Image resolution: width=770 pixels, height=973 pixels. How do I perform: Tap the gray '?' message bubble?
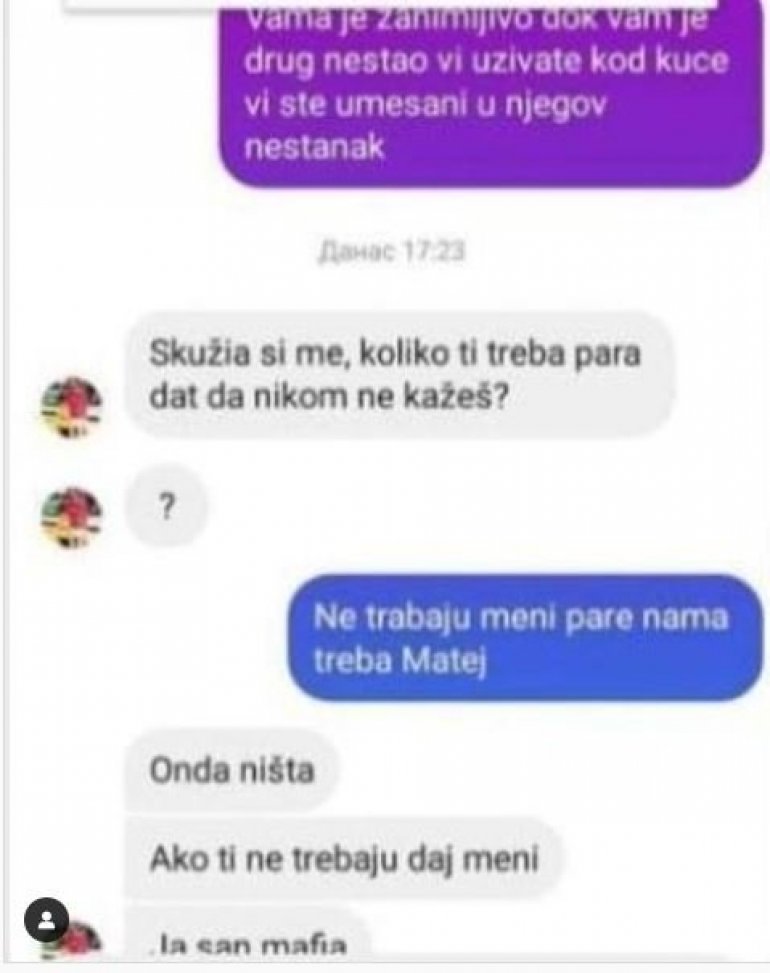[166, 507]
